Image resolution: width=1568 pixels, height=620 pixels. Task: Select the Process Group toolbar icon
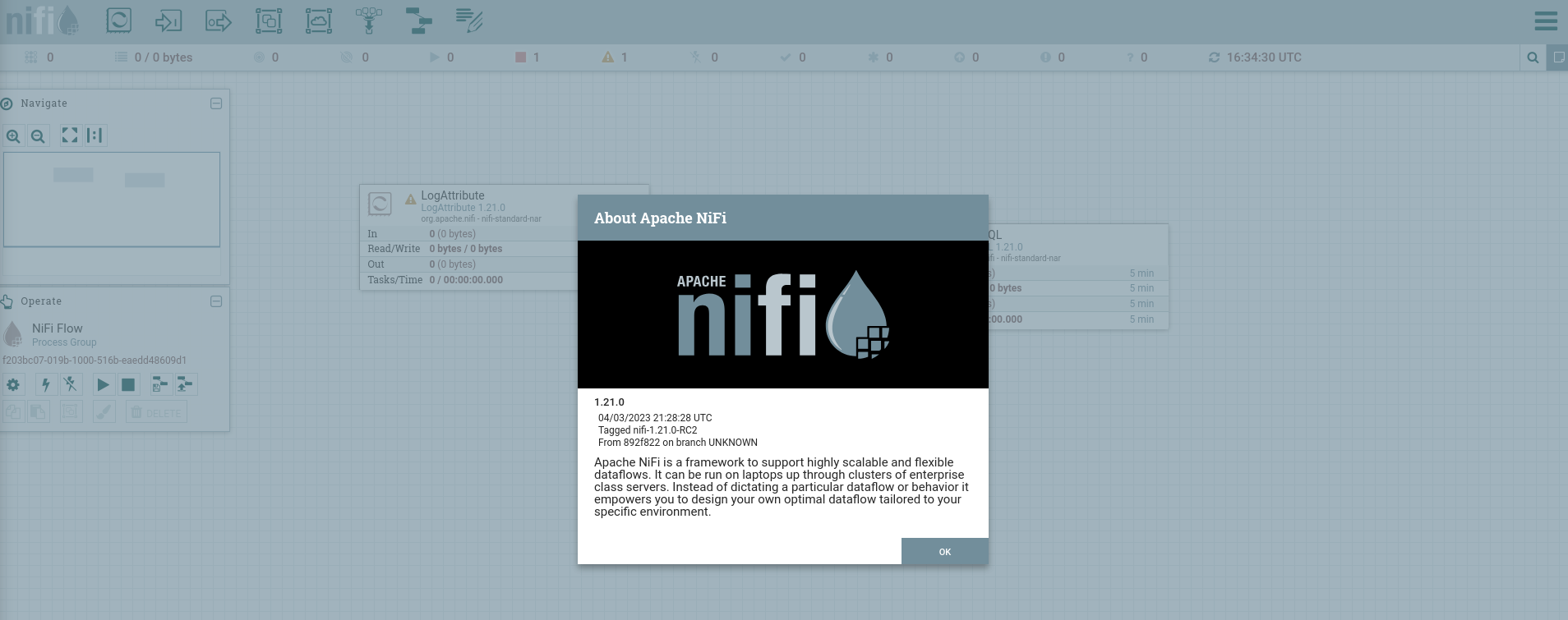[269, 21]
